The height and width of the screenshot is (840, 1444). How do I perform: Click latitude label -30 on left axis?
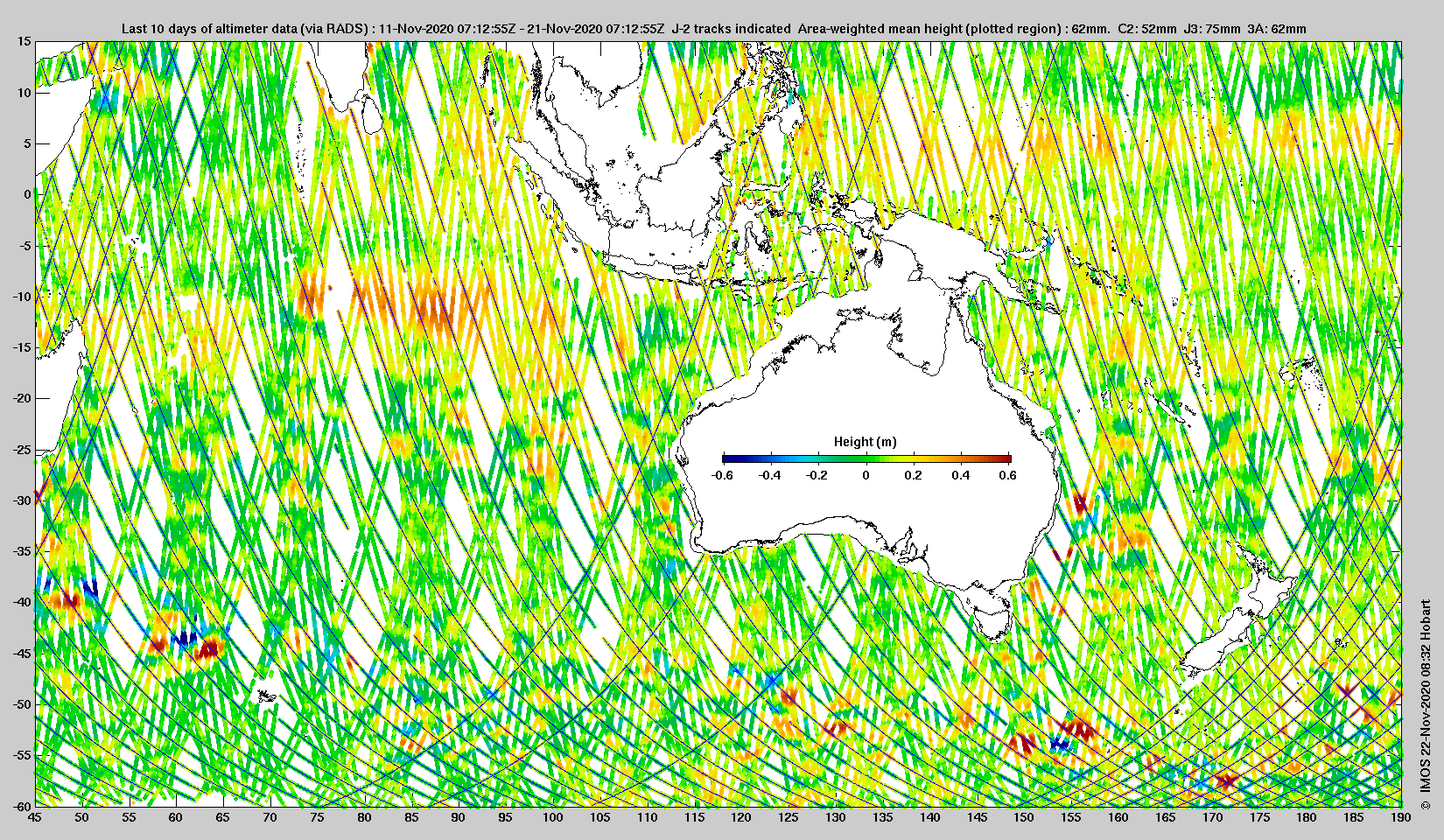(x=21, y=500)
